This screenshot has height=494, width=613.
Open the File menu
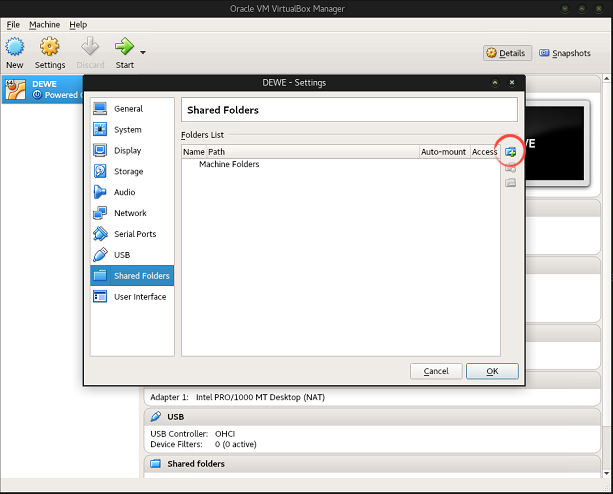[13, 25]
